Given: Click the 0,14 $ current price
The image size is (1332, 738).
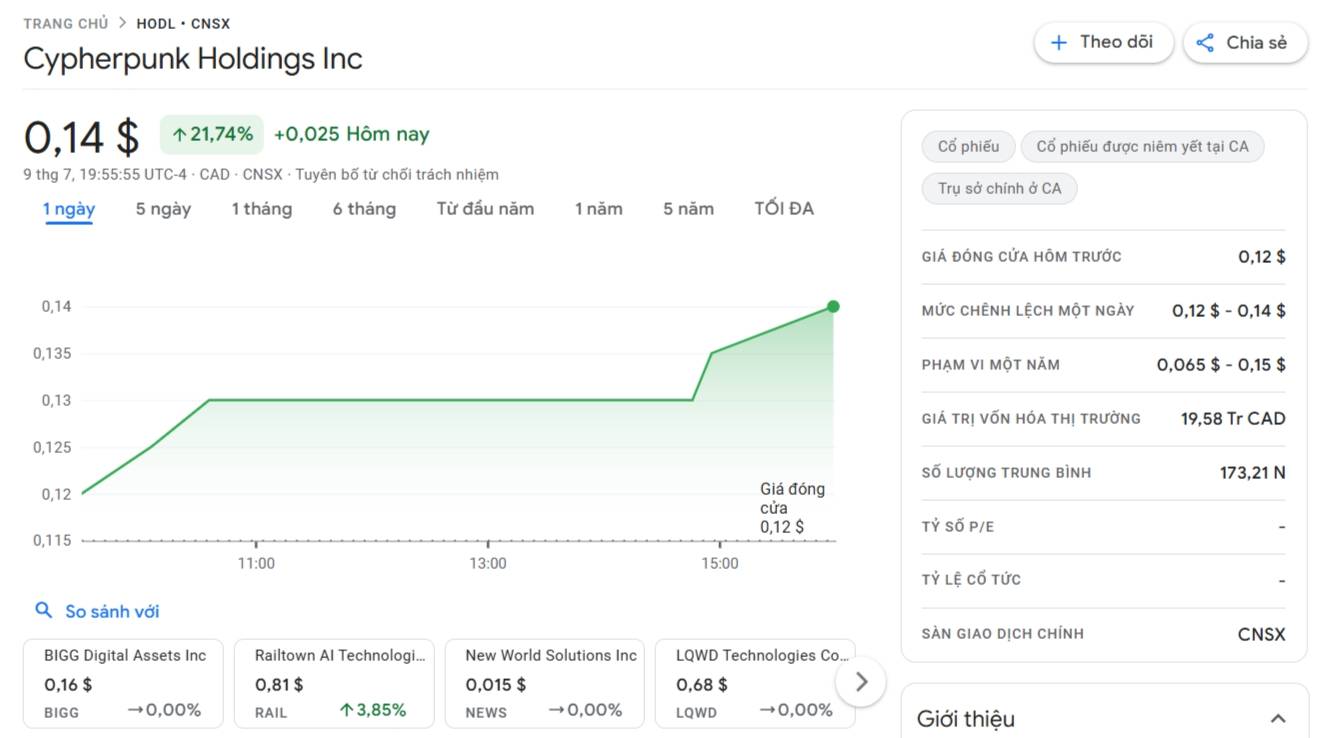Looking at the screenshot, I should tap(82, 136).
